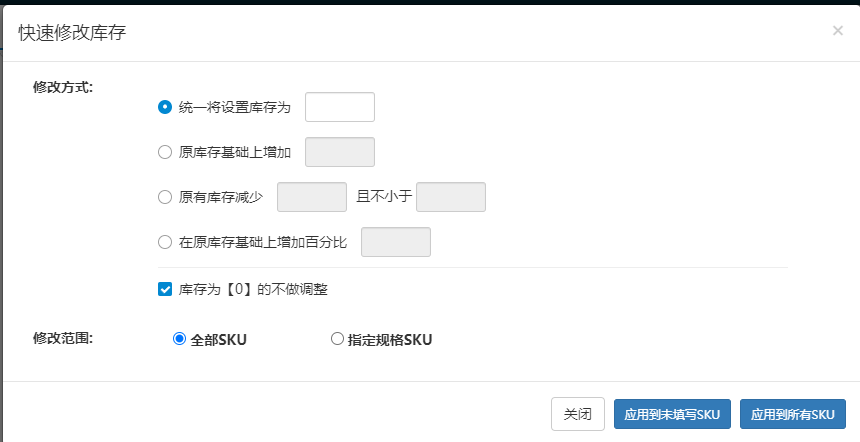Screen dimensions: 860x442
Task: Click the input field after 原库存基础上增加
Action: click(x=339, y=152)
